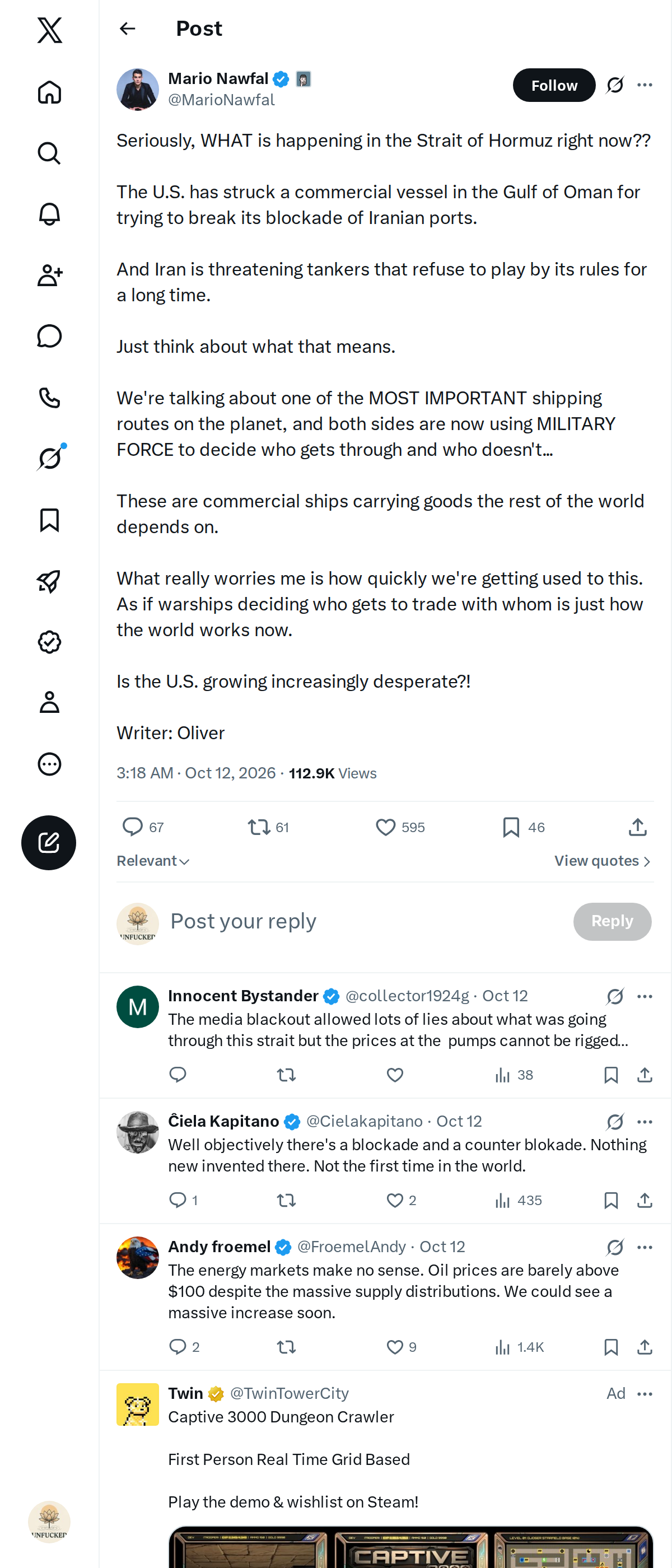The width and height of the screenshot is (672, 1568).
Task: Go to Home in the sidebar
Action: (x=49, y=92)
